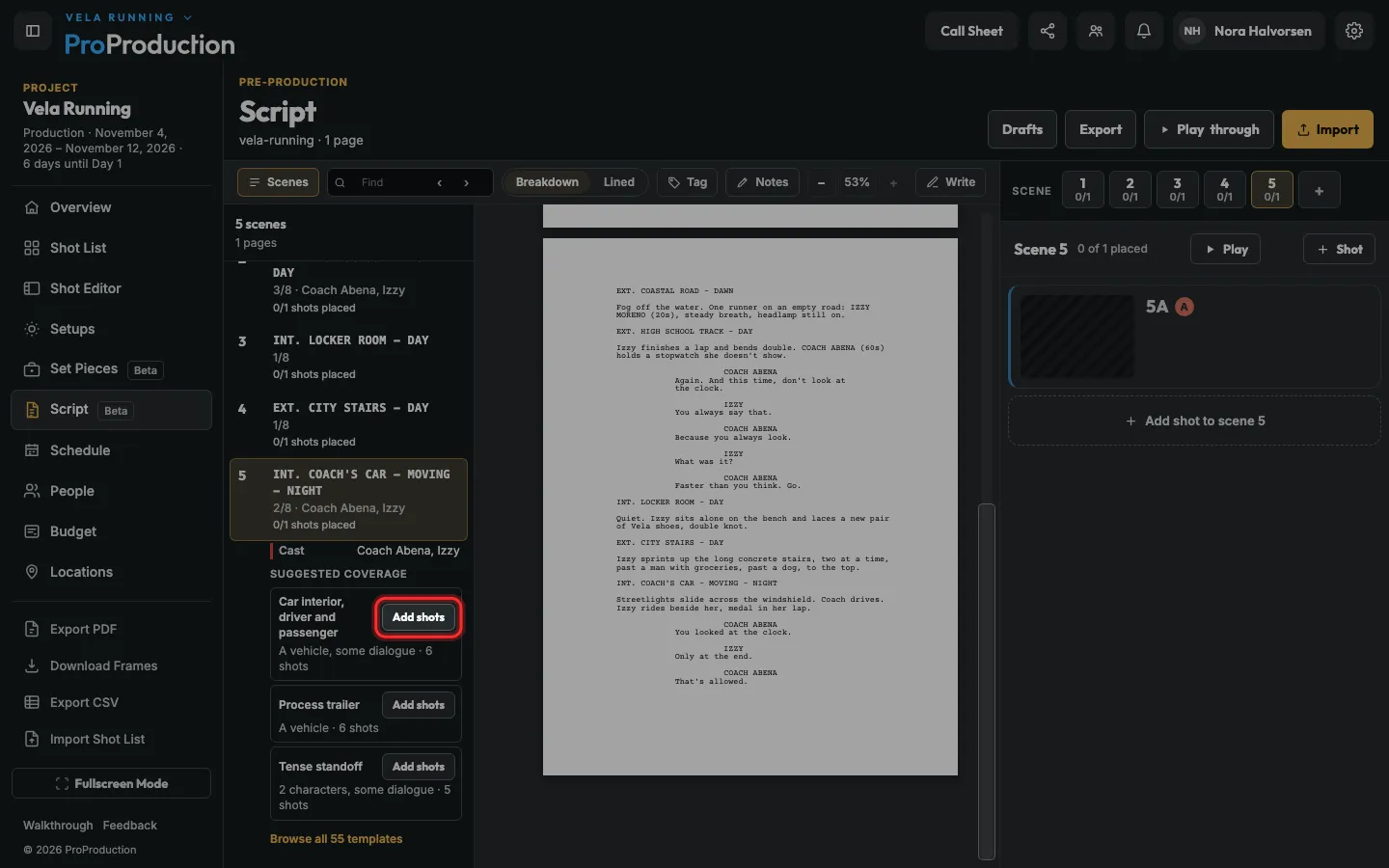This screenshot has height=868, width=1389.
Task: Select scene 3 tab
Action: pyautogui.click(x=1177, y=190)
